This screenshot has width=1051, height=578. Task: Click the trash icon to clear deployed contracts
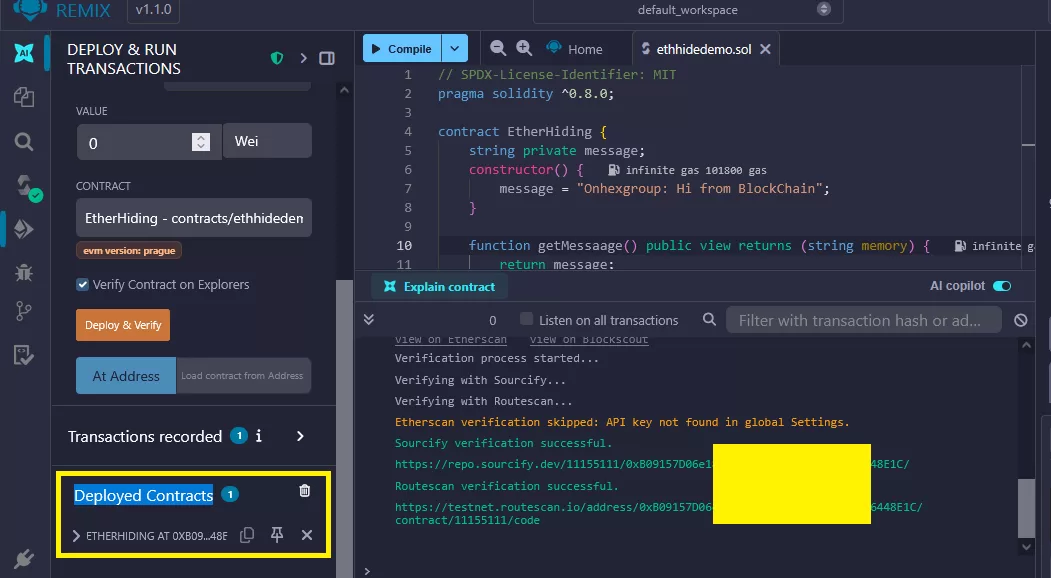tap(305, 491)
